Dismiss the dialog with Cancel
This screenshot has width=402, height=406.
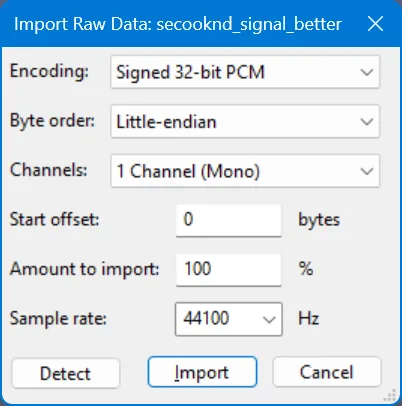(327, 372)
